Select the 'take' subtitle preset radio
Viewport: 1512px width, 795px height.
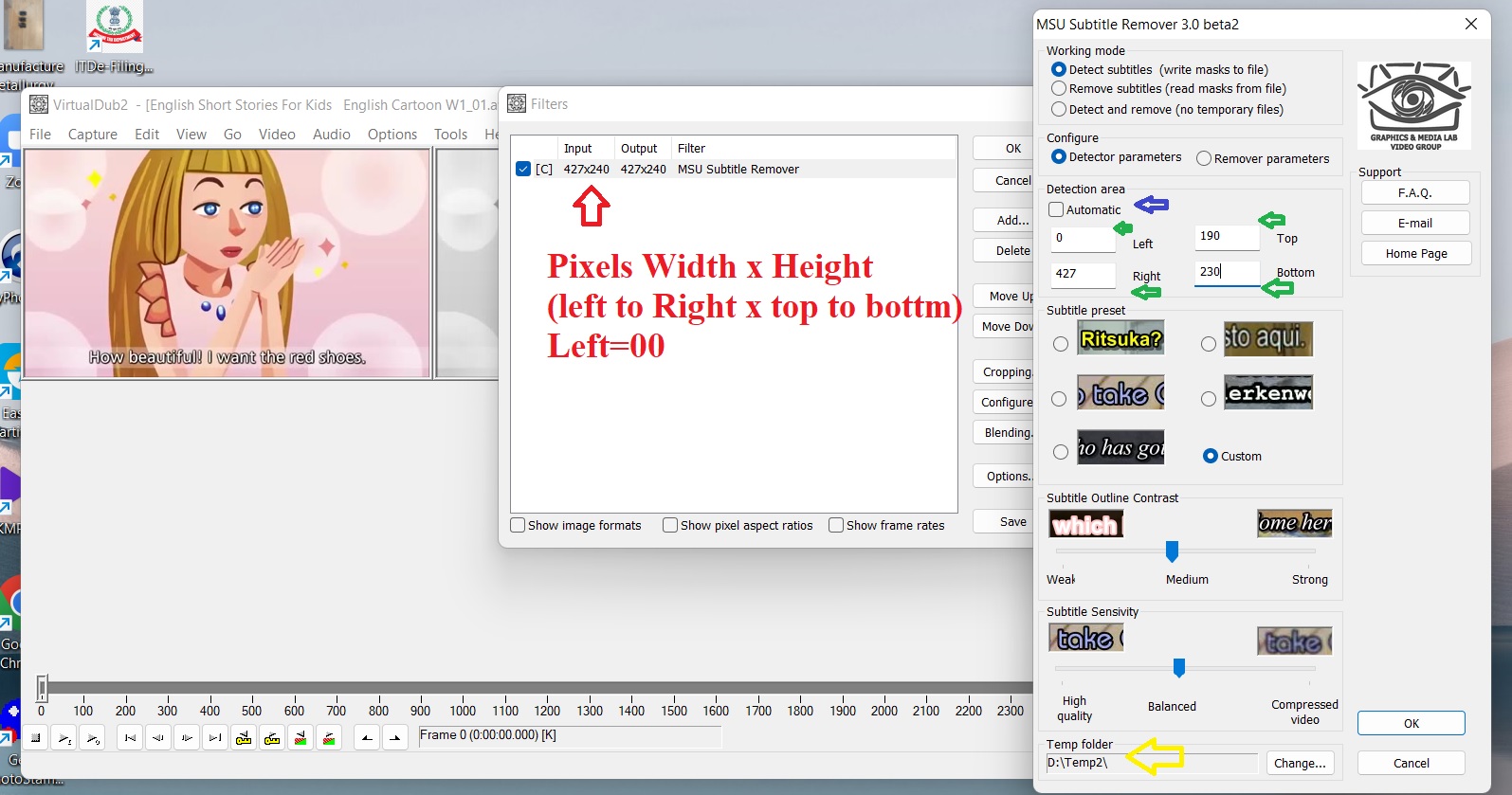pyautogui.click(x=1060, y=399)
